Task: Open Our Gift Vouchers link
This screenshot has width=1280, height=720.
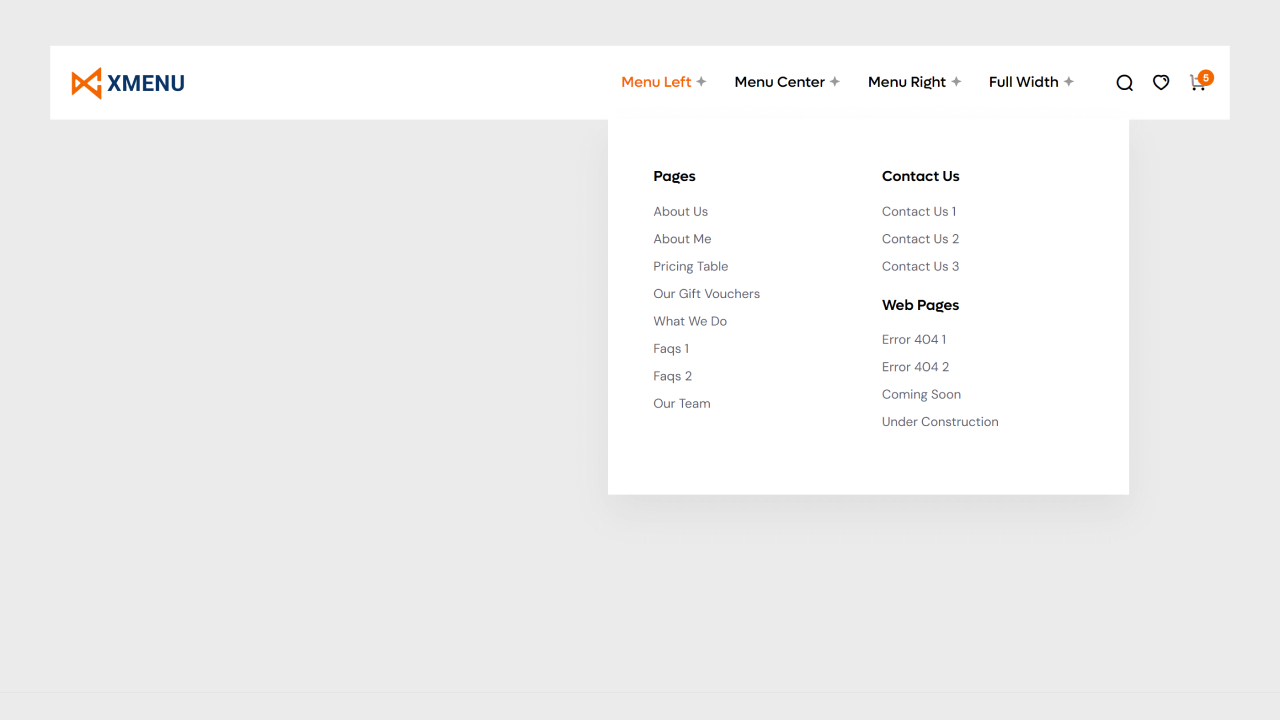Action: [706, 294]
